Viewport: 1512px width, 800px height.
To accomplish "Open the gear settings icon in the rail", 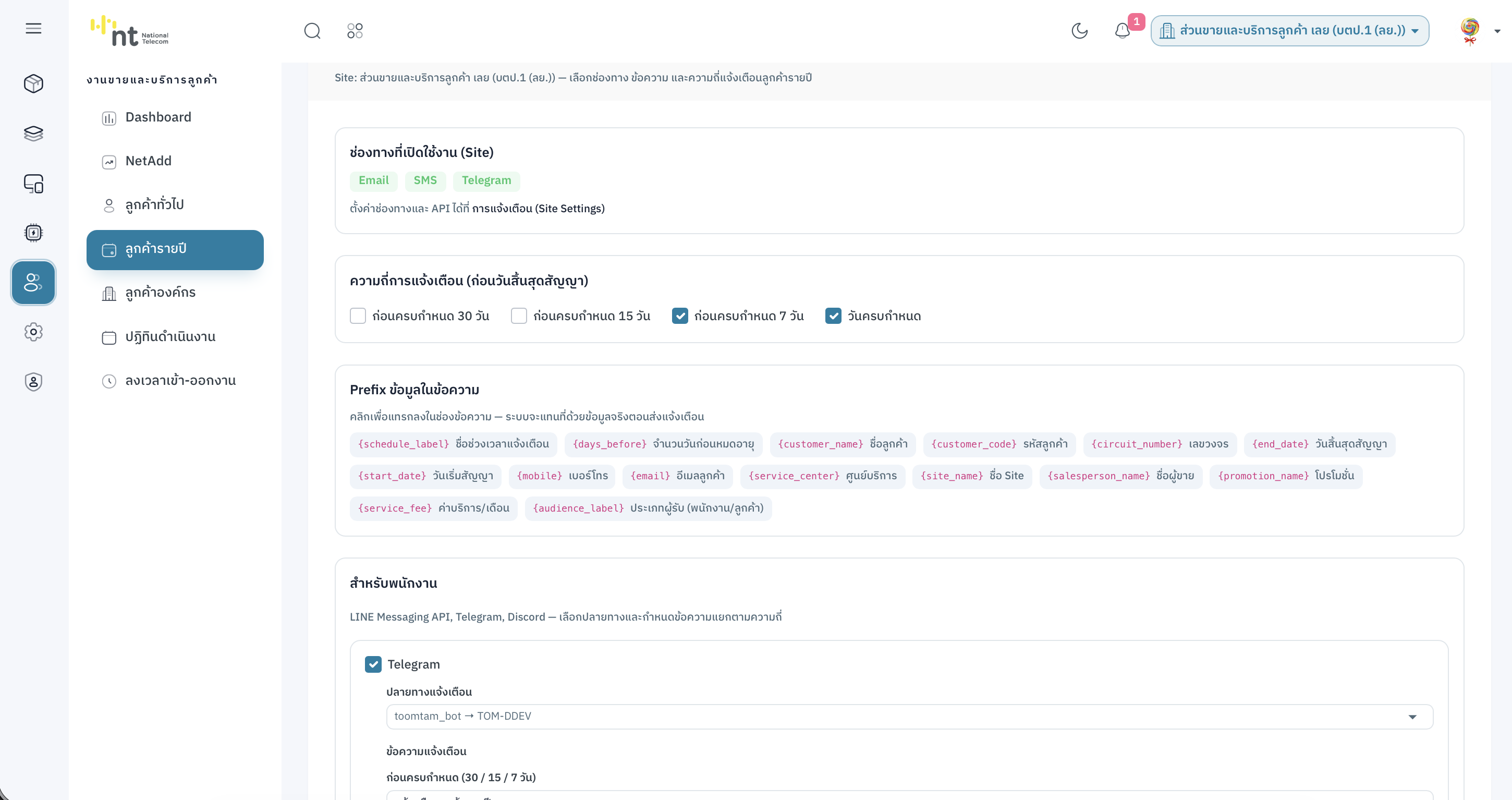I will point(33,332).
